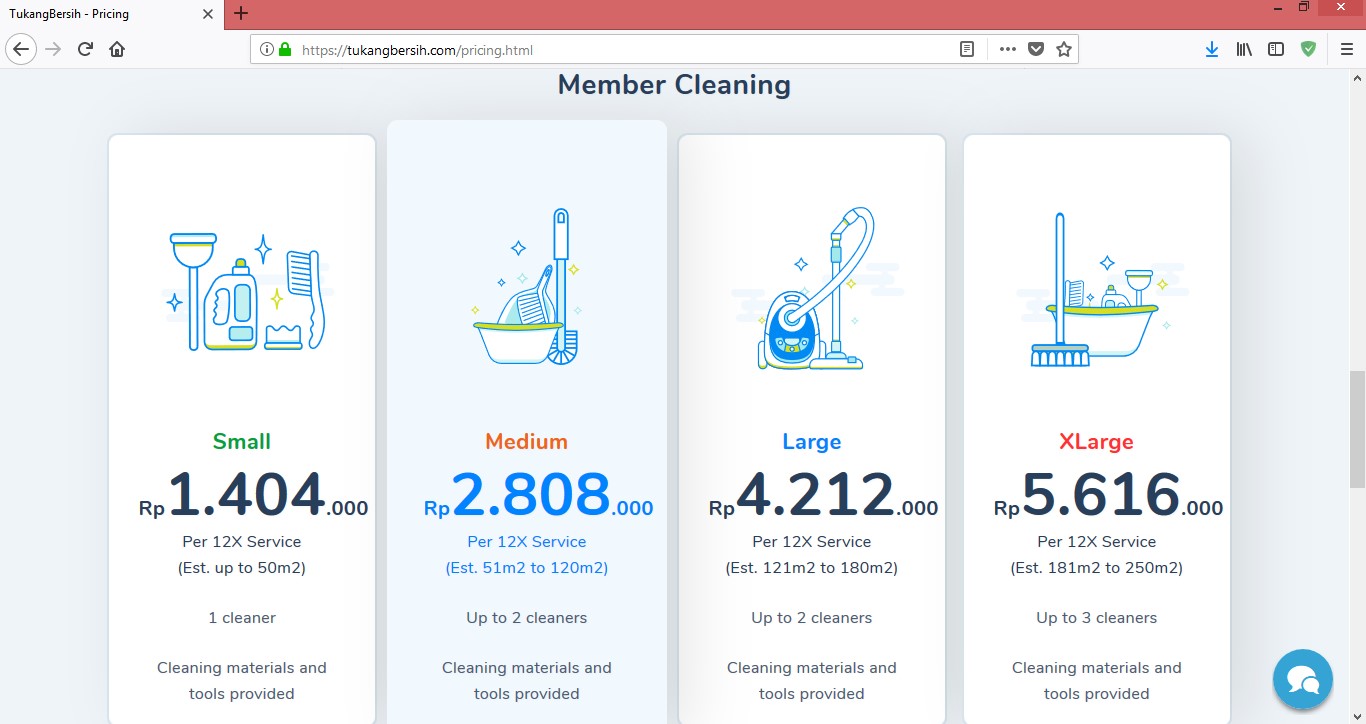
Task: Click the browser Reload page button
Action: tap(86, 49)
